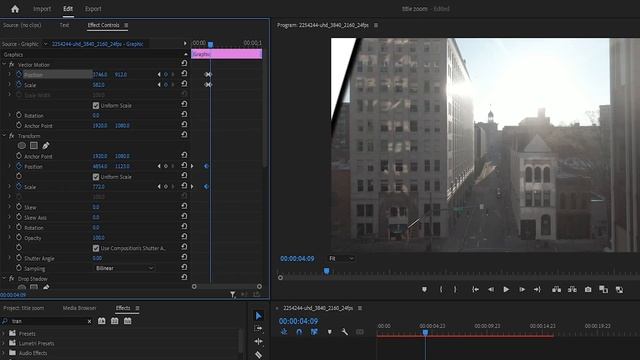Collapse the Drop Shadow effect

click(4, 278)
